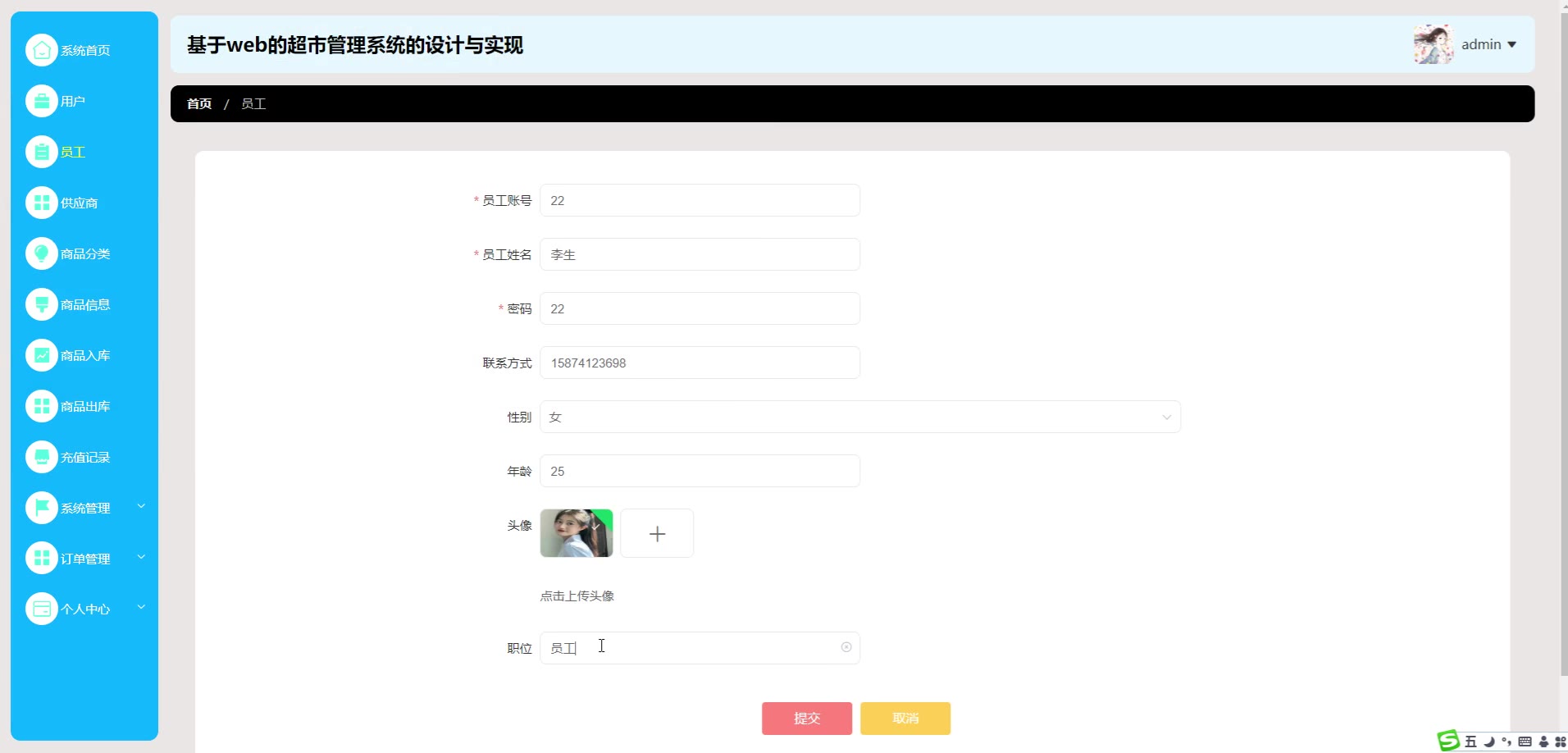Click the 取消 cancel button
Screen dimensions: 1568x753
[x=905, y=719]
